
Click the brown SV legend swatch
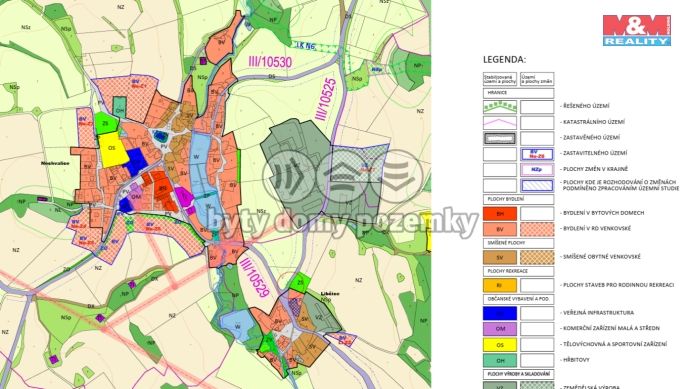click(x=500, y=257)
